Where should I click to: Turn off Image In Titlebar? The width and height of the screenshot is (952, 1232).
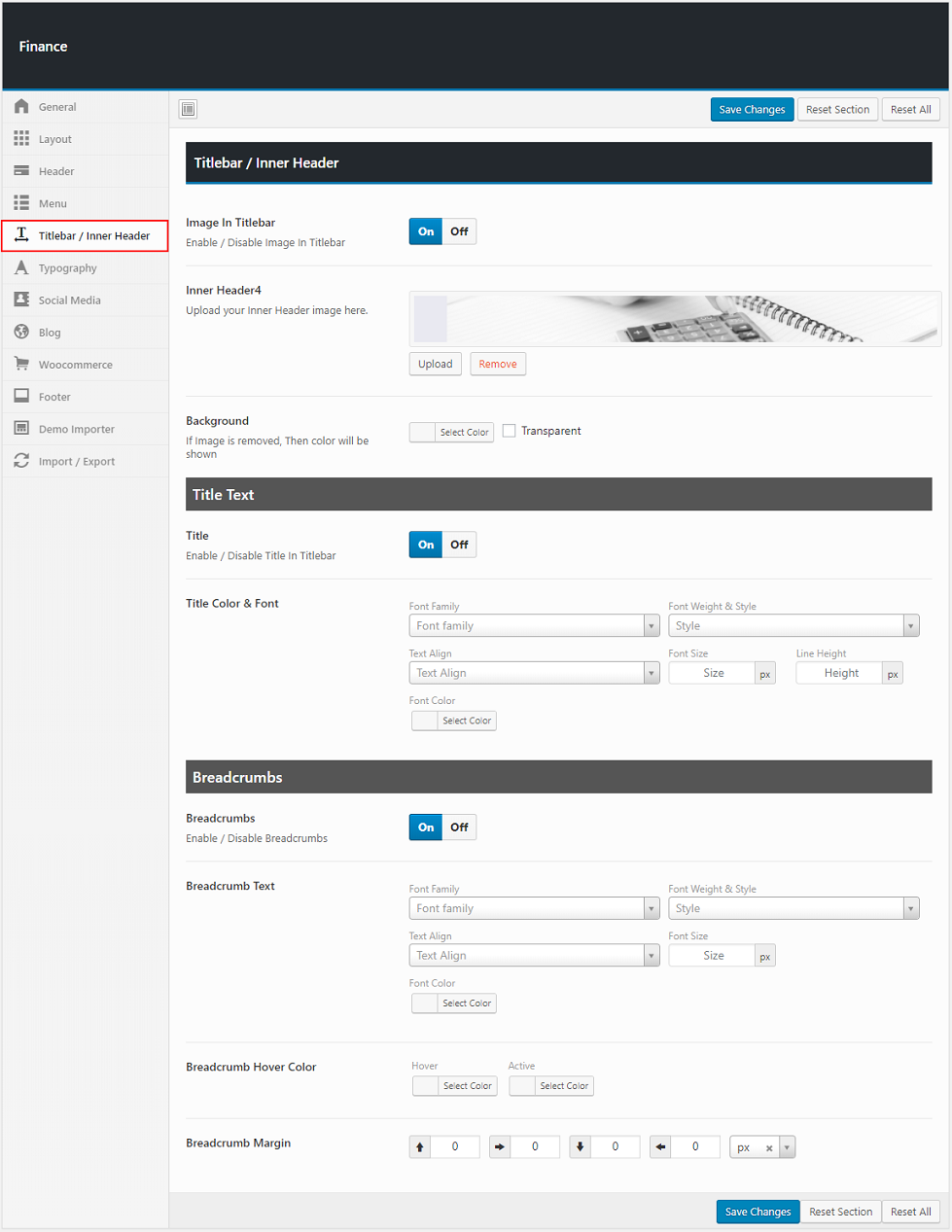[459, 231]
